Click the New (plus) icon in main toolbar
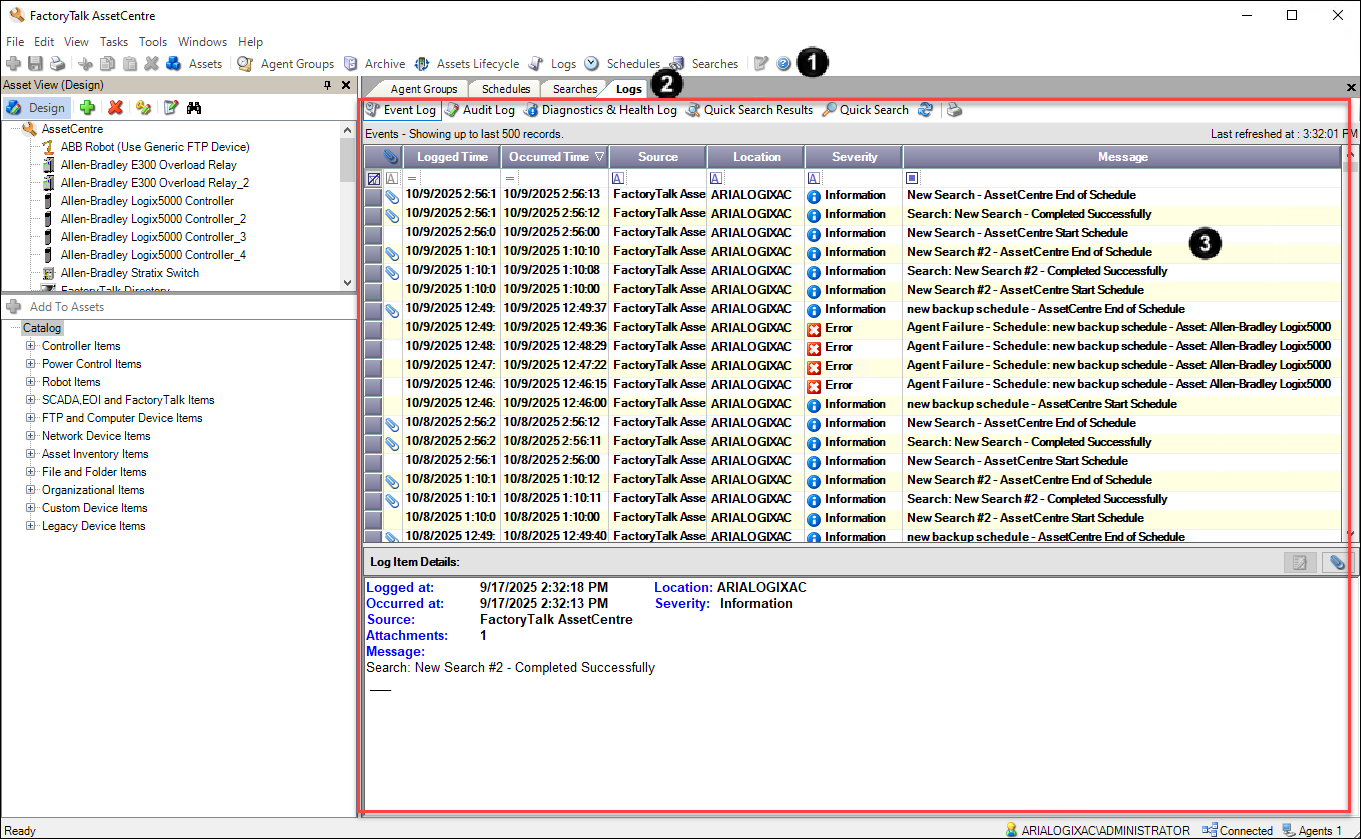Viewport: 1361px width, 839px height. tap(13, 63)
